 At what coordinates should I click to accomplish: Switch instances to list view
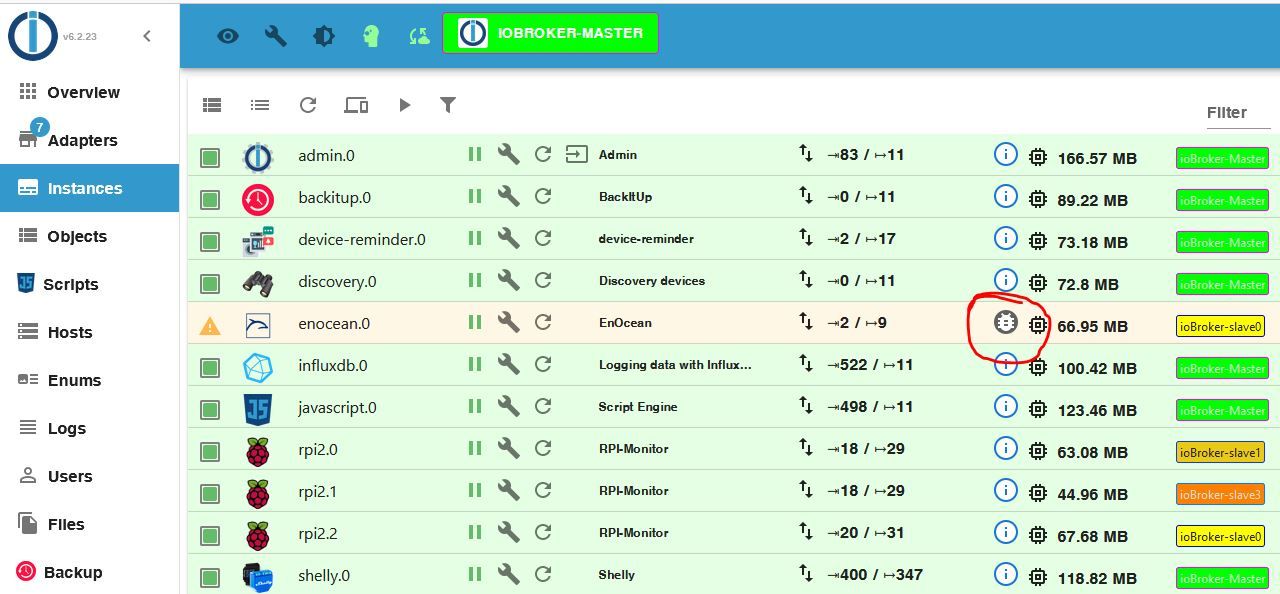[260, 105]
